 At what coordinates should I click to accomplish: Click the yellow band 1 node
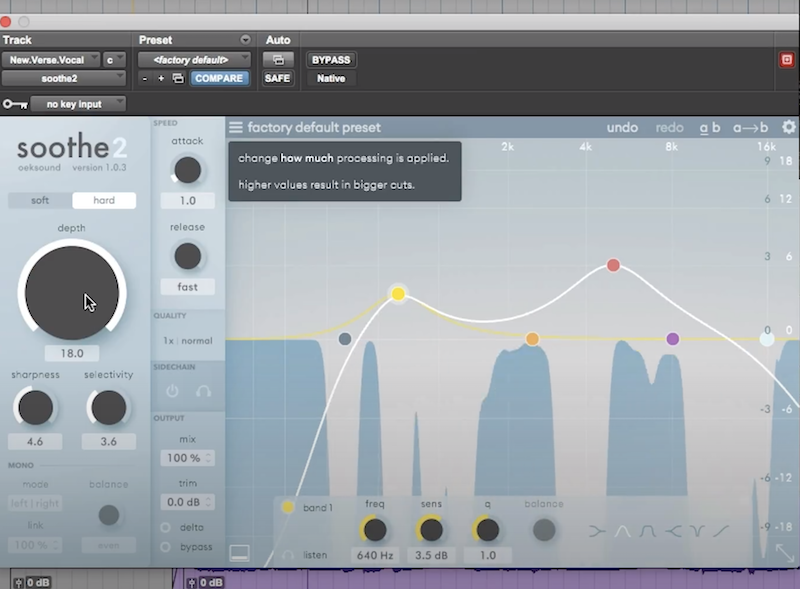(398, 294)
